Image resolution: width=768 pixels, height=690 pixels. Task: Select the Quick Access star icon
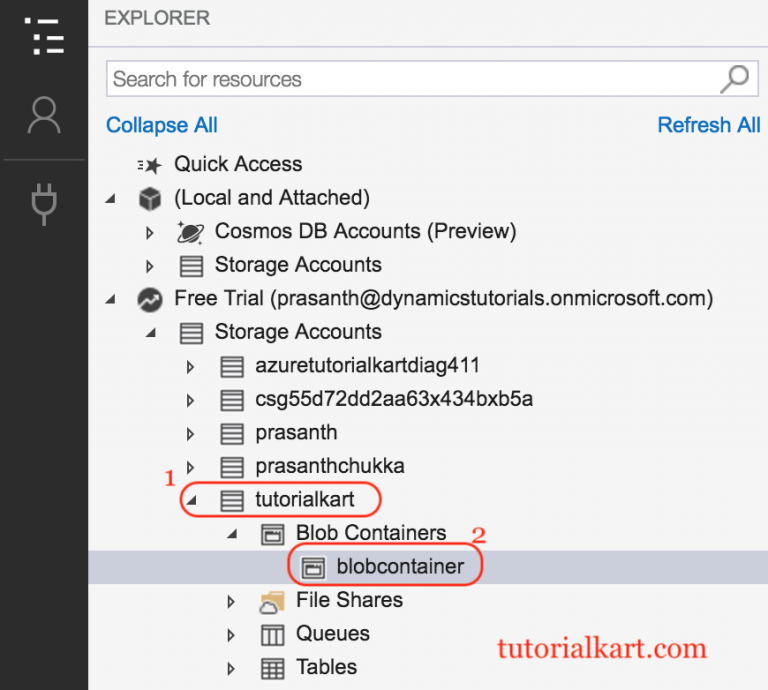pos(149,165)
